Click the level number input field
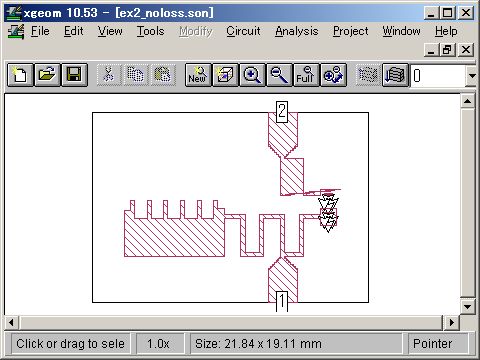The width and height of the screenshot is (480, 360). click(x=438, y=76)
